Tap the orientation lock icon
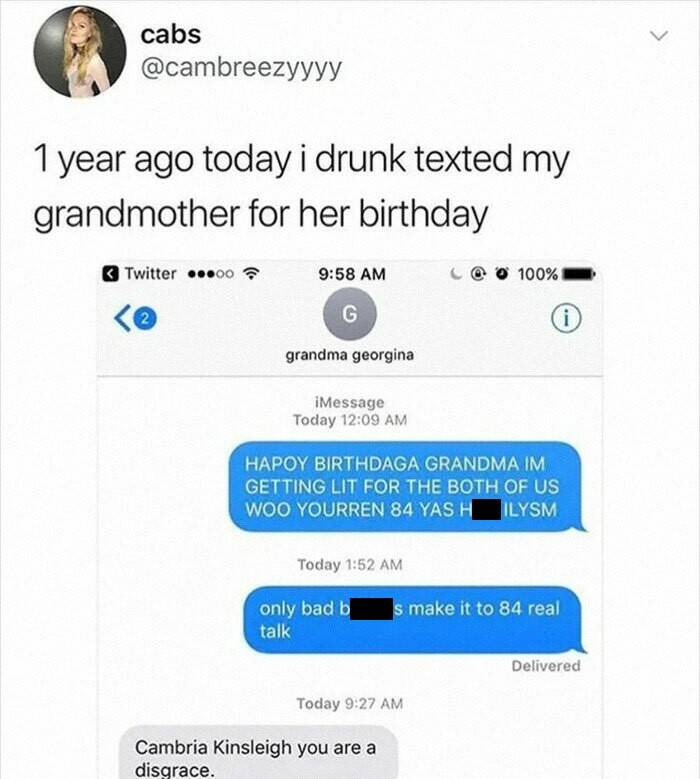The height and width of the screenshot is (779, 700). (478, 274)
